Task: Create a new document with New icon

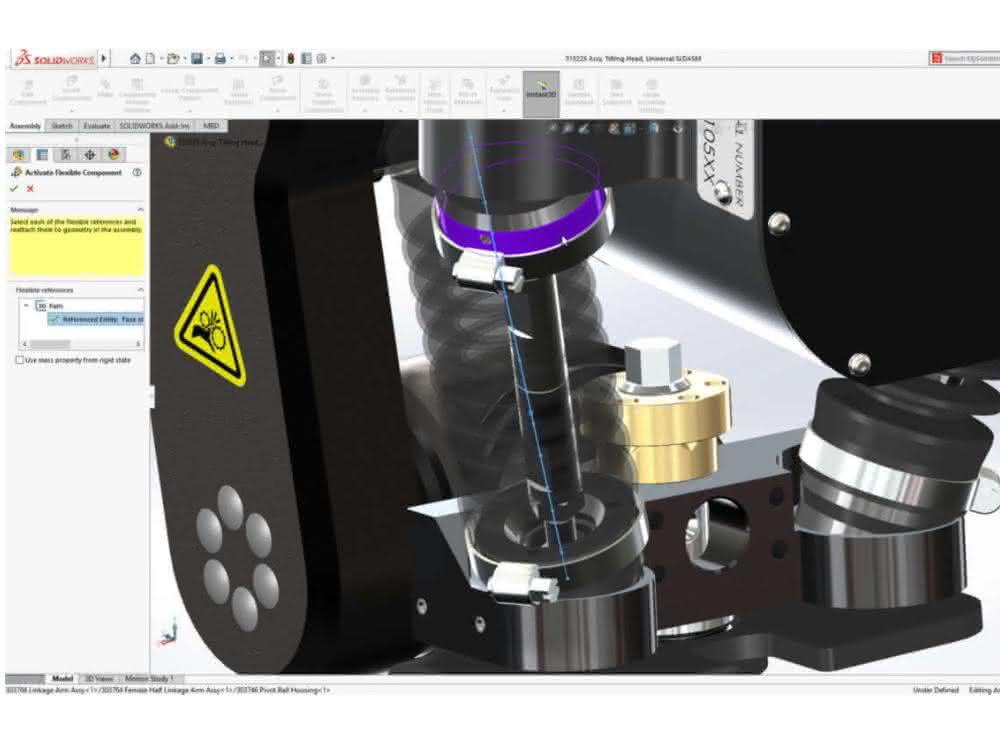Action: point(151,59)
